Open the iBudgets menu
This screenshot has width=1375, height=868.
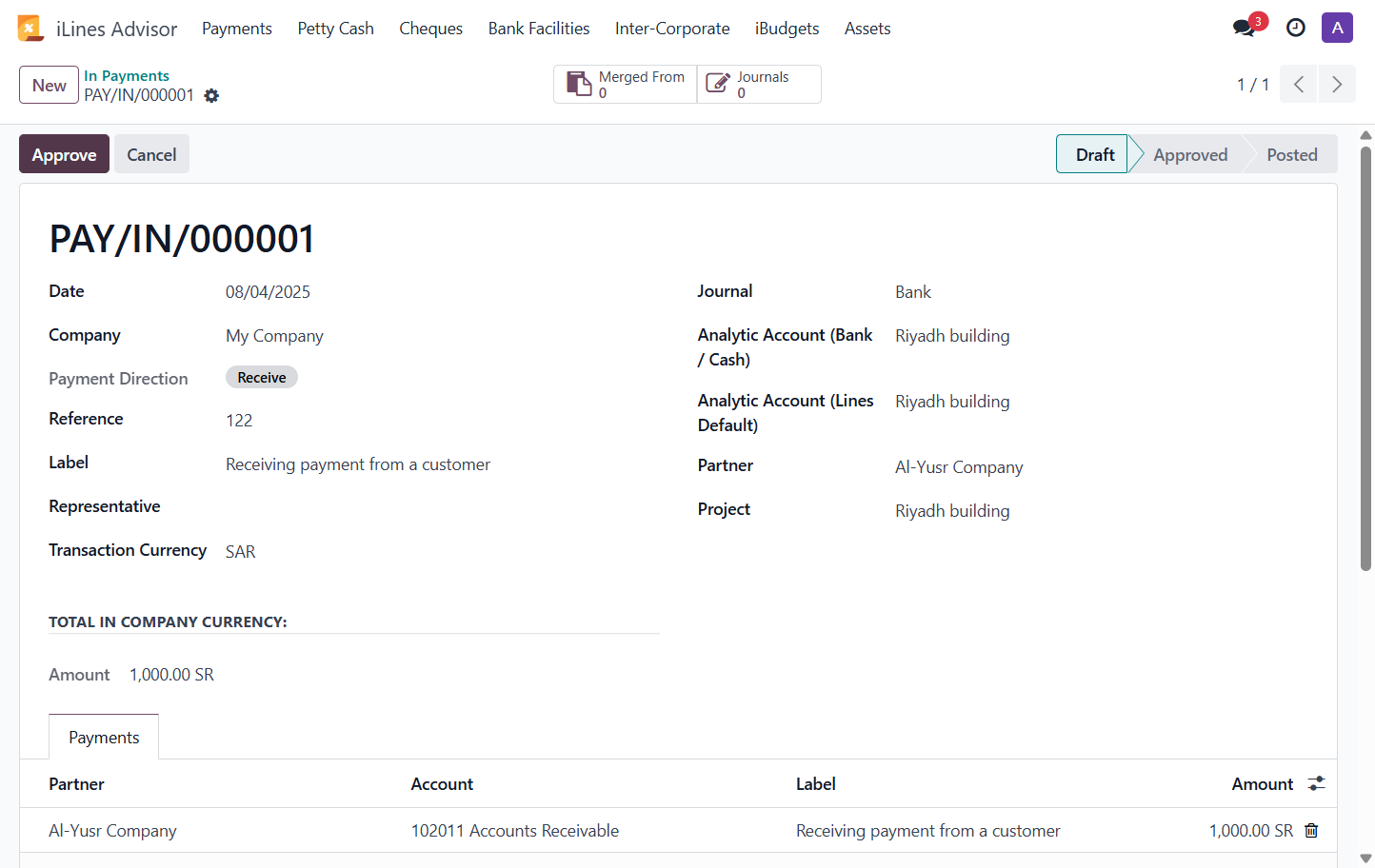(787, 29)
